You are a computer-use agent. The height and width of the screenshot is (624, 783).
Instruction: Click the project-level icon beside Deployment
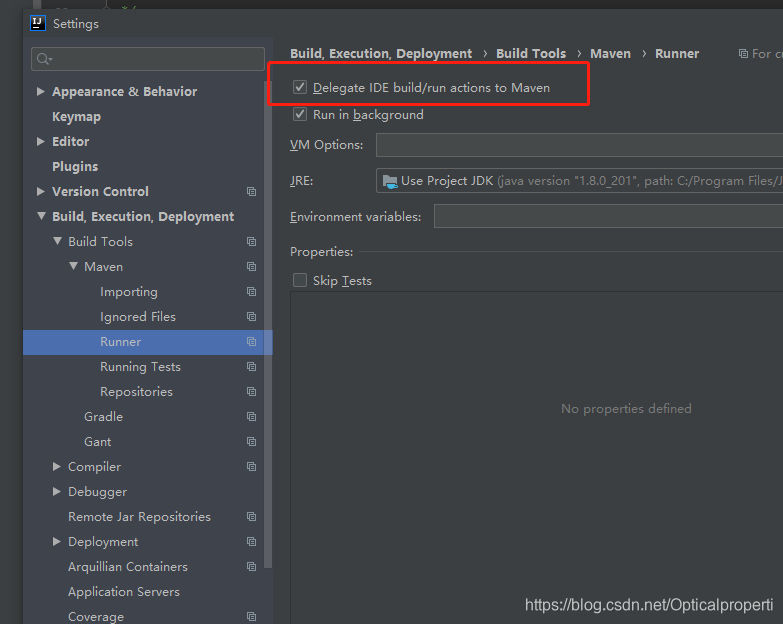[x=252, y=542]
